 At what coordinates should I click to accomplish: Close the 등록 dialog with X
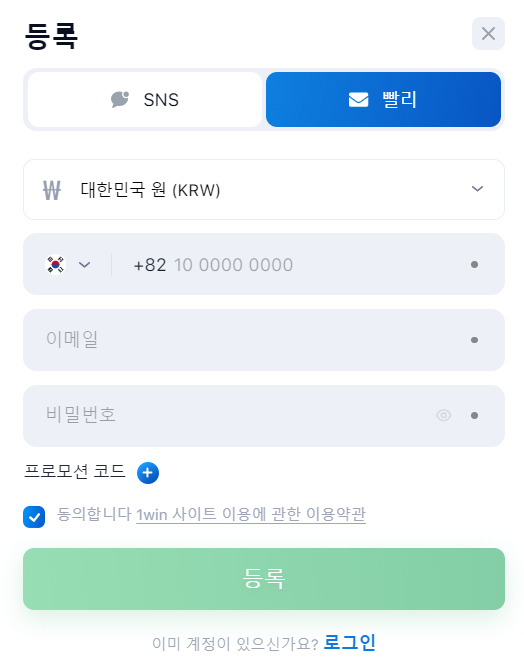[x=488, y=33]
